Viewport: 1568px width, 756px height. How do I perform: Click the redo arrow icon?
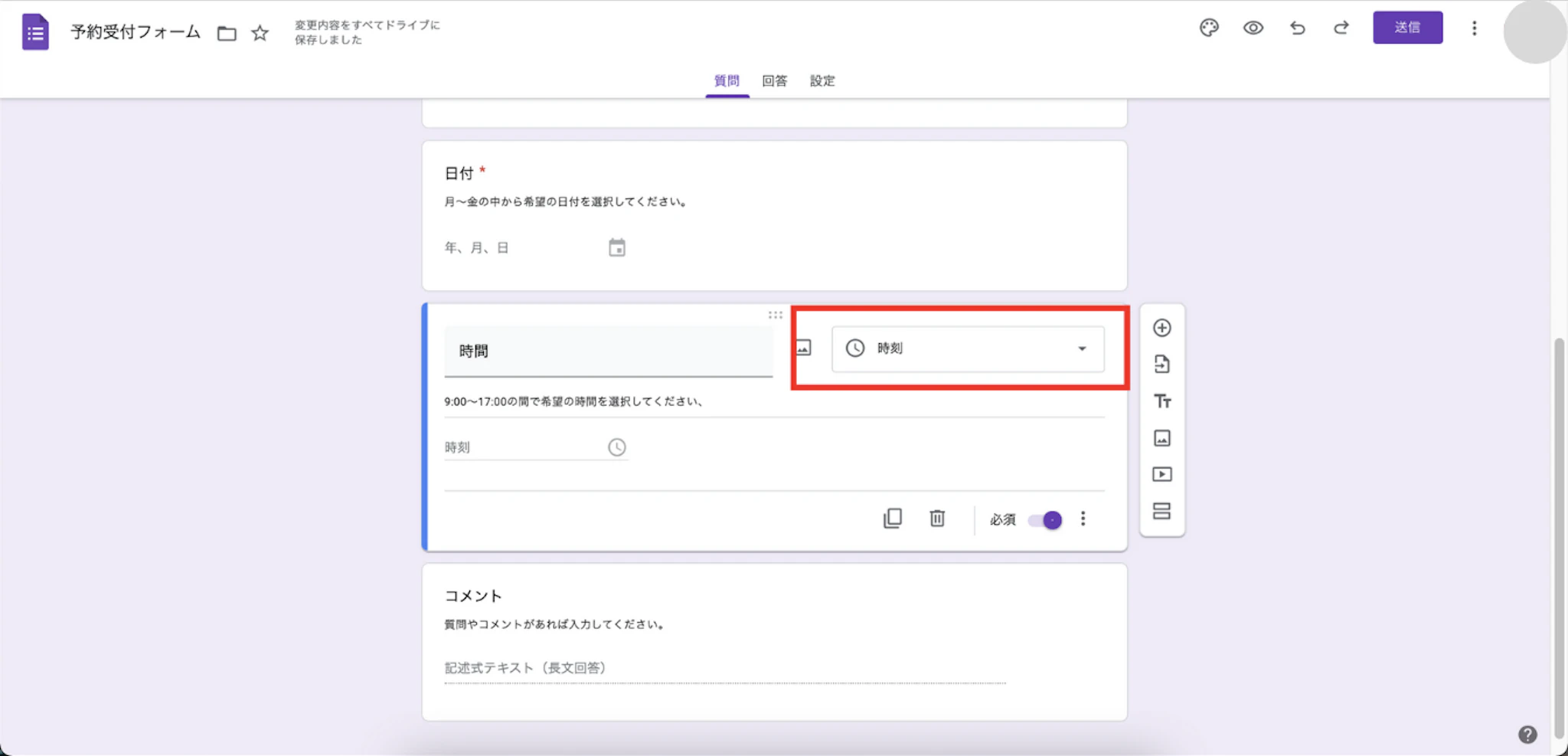click(x=1342, y=28)
